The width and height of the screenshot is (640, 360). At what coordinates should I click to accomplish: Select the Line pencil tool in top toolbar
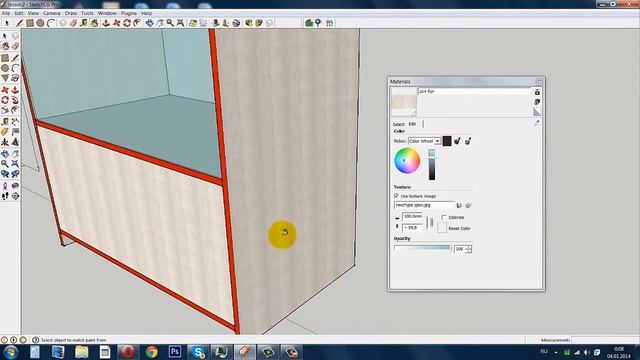[19, 23]
